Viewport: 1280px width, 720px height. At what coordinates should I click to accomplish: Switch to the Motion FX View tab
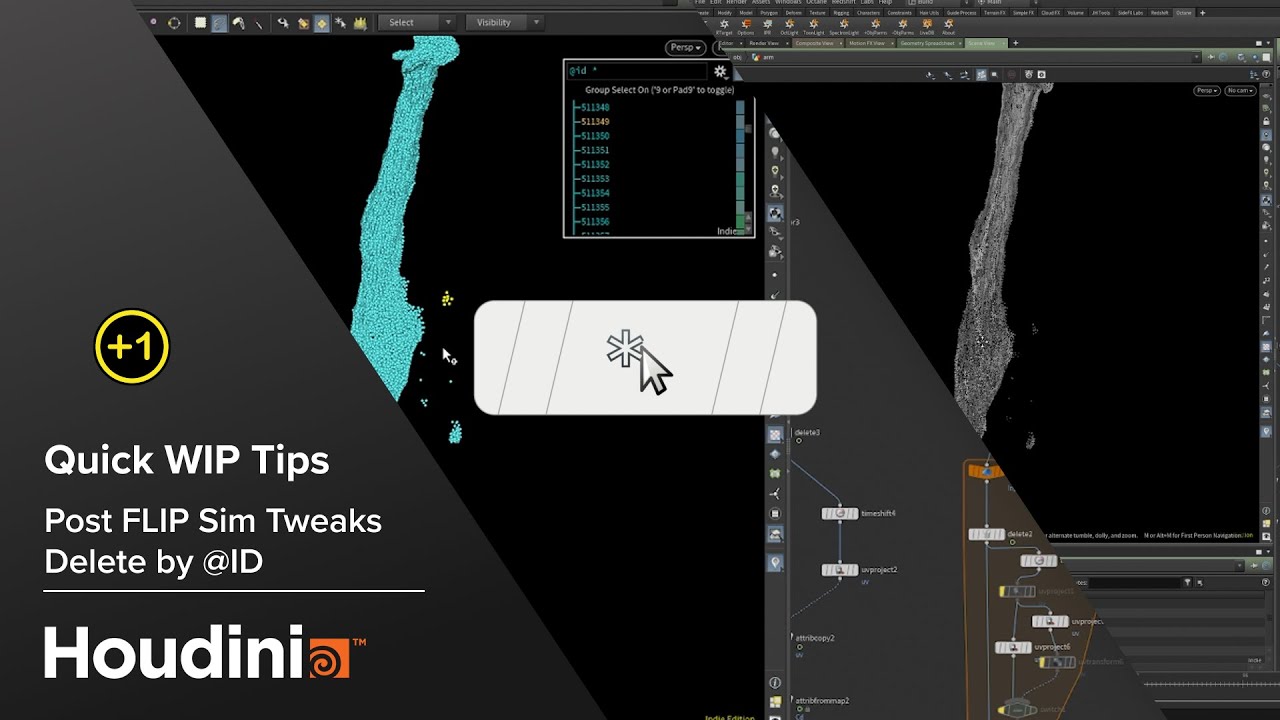click(867, 43)
